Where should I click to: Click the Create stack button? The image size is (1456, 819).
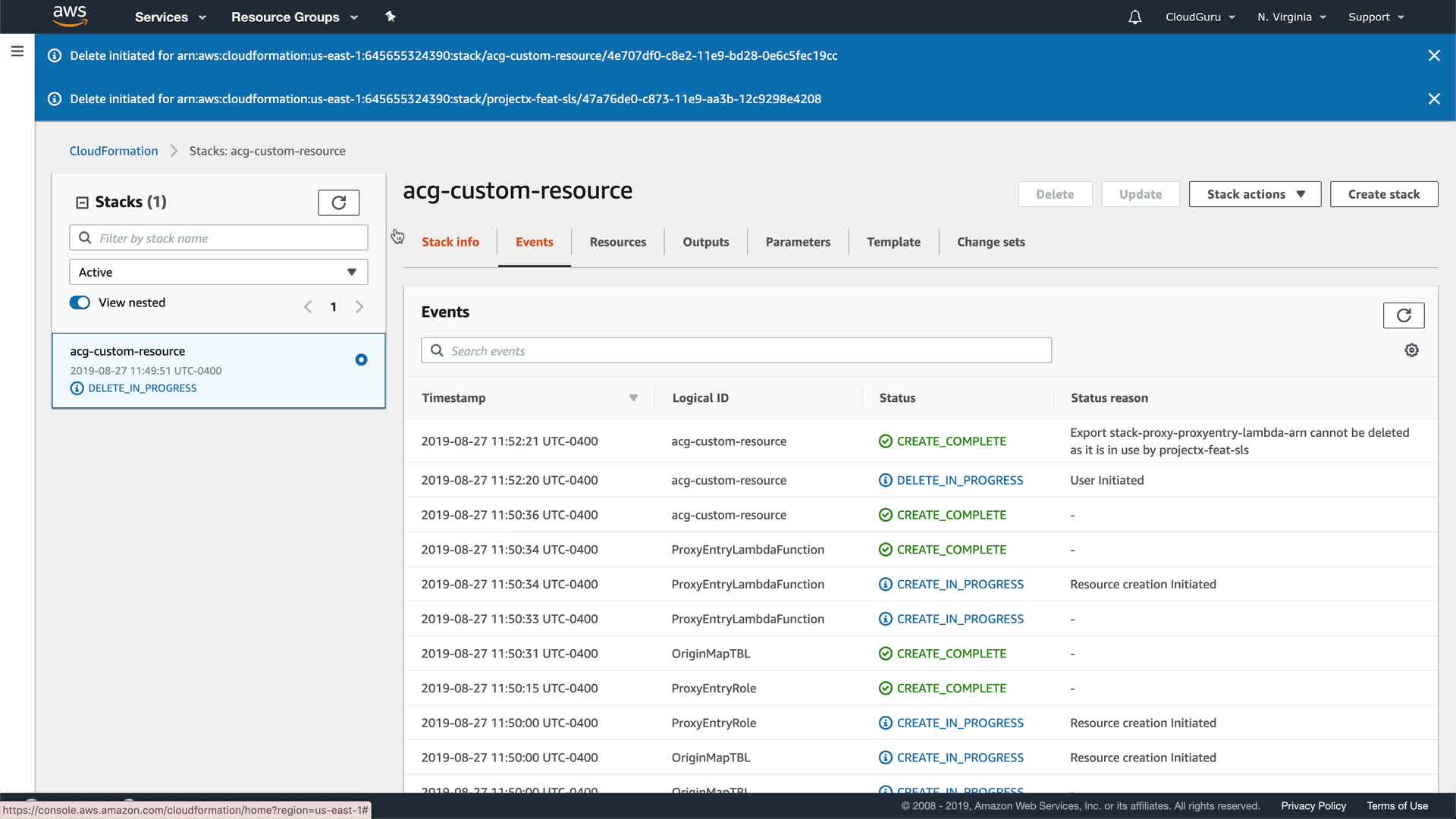[x=1383, y=194]
